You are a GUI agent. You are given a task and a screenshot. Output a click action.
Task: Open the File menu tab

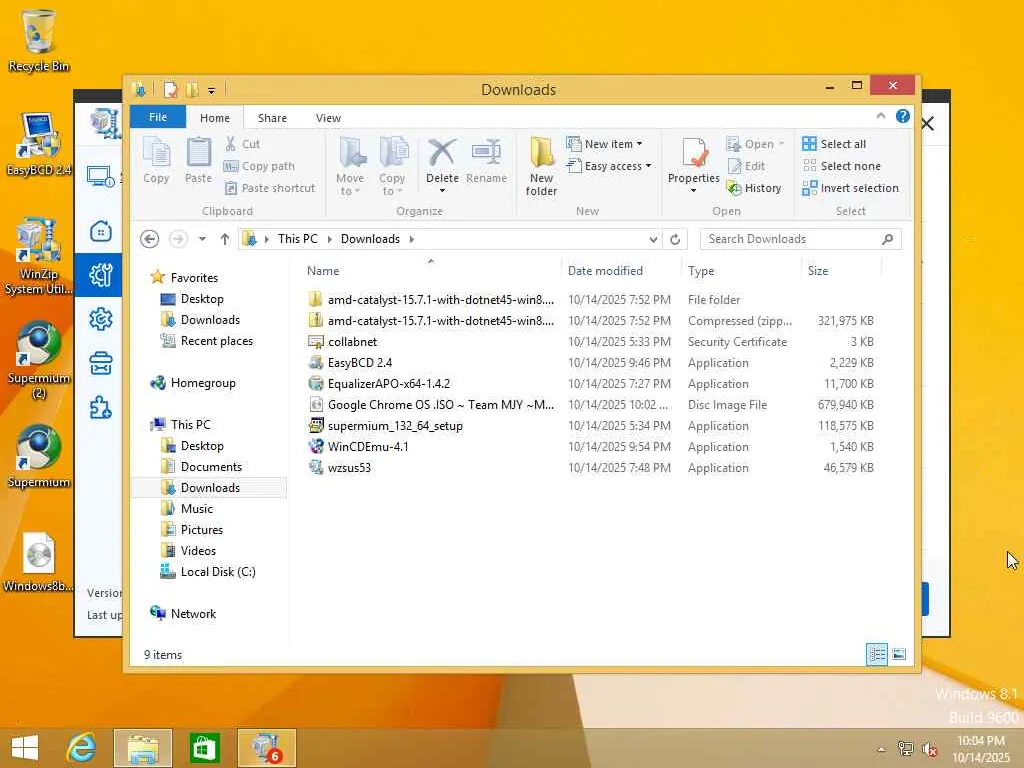coord(158,117)
